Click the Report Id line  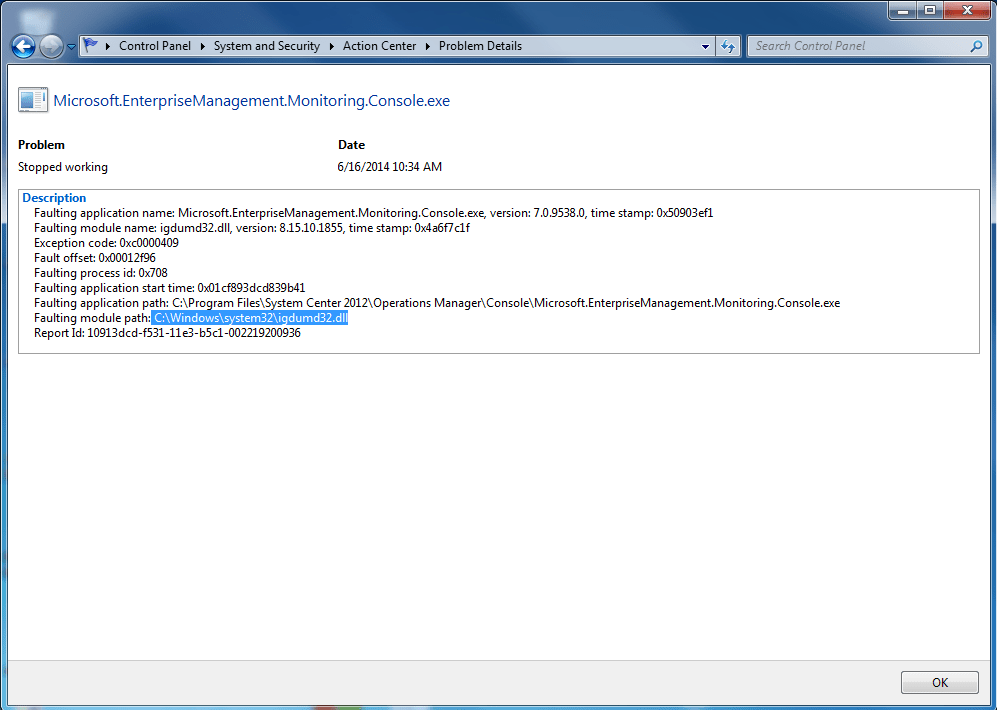167,333
